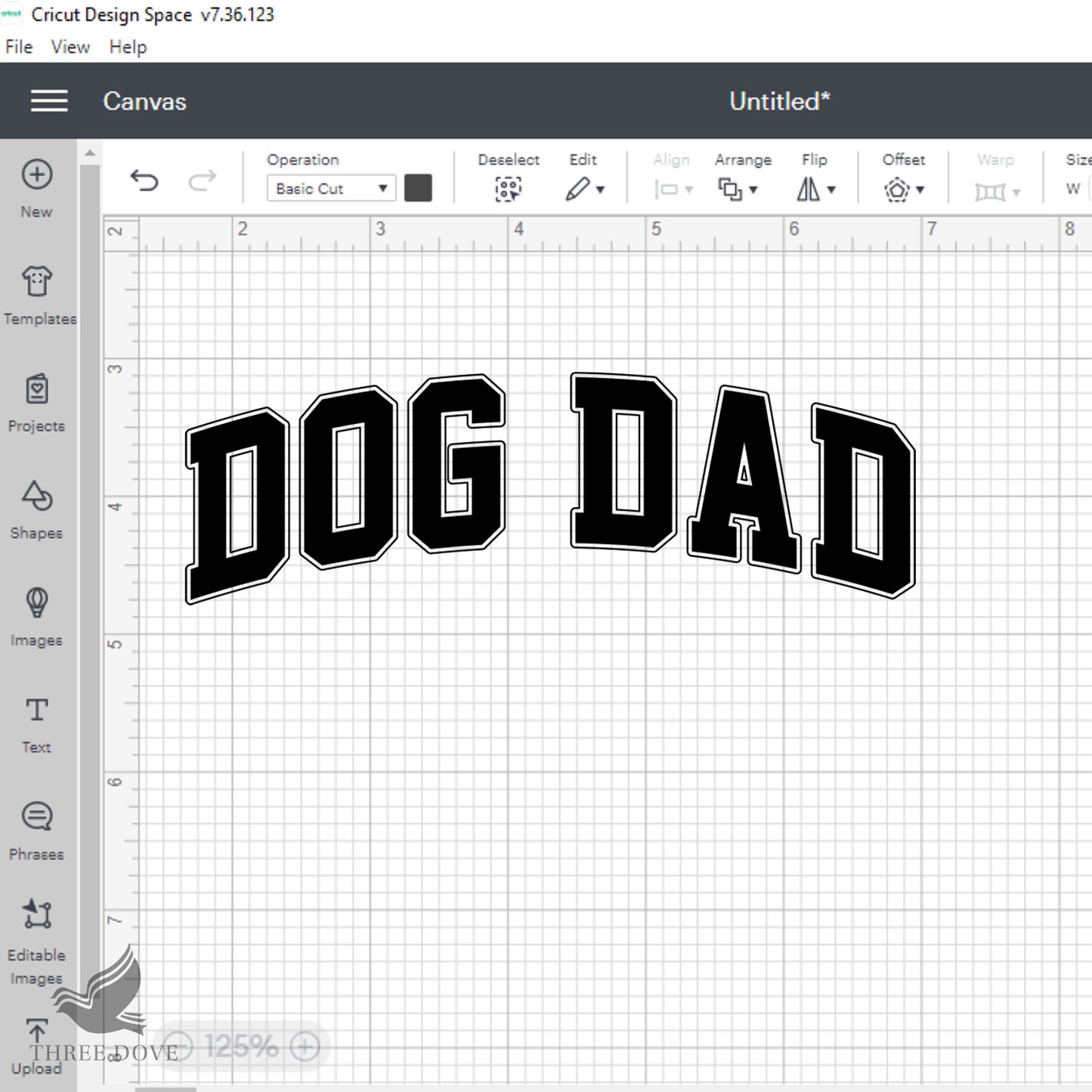1092x1092 pixels.
Task: Open the Offset tool
Action: pyautogui.click(x=896, y=189)
